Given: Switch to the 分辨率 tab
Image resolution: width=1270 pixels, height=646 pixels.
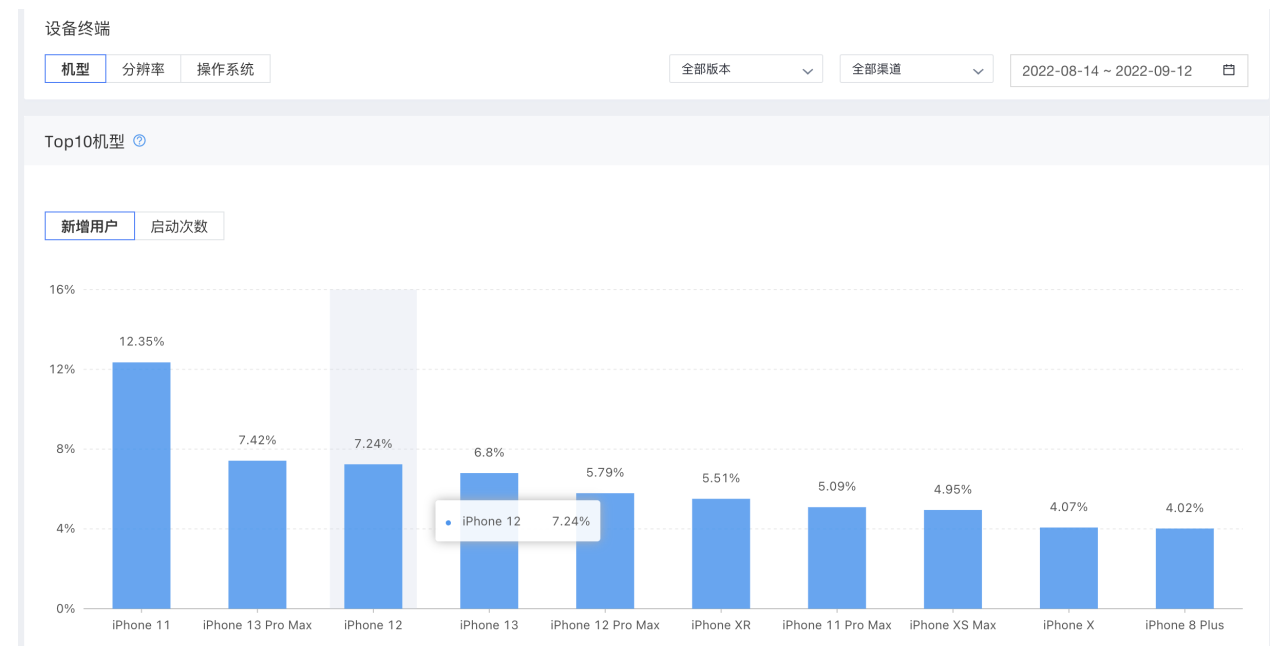Looking at the screenshot, I should [x=143, y=69].
